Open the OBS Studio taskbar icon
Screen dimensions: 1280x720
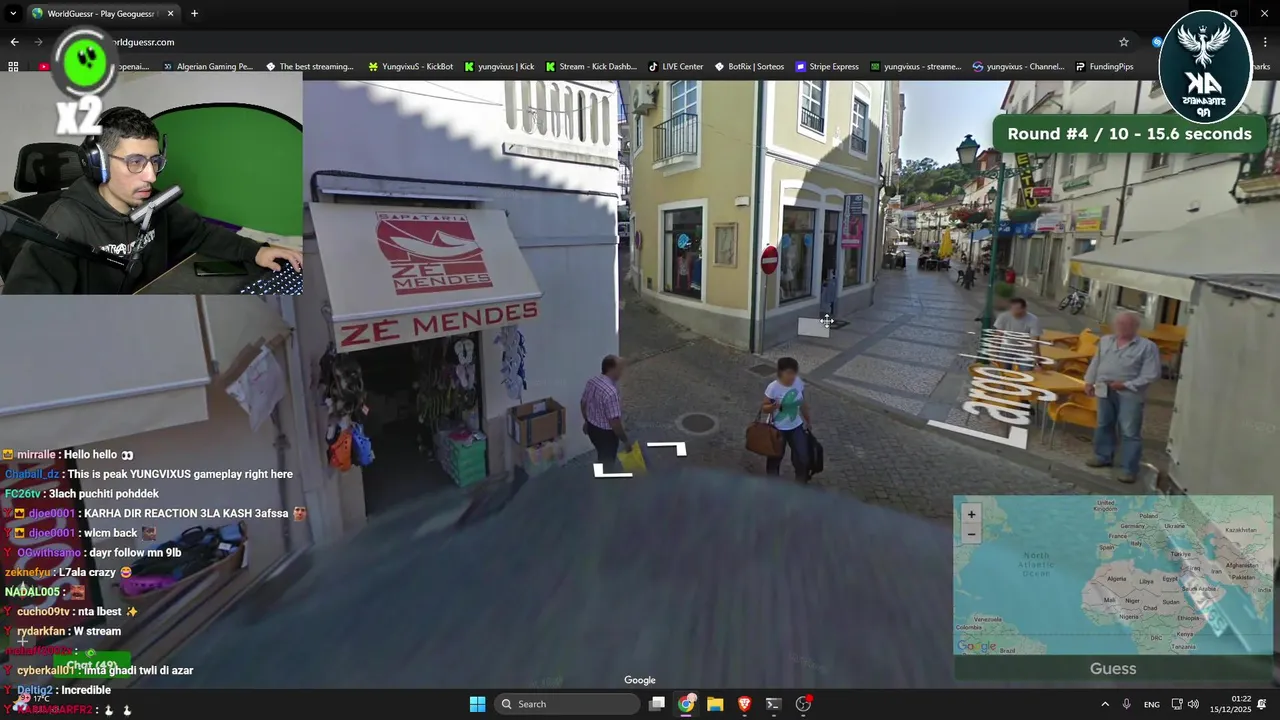tap(803, 704)
